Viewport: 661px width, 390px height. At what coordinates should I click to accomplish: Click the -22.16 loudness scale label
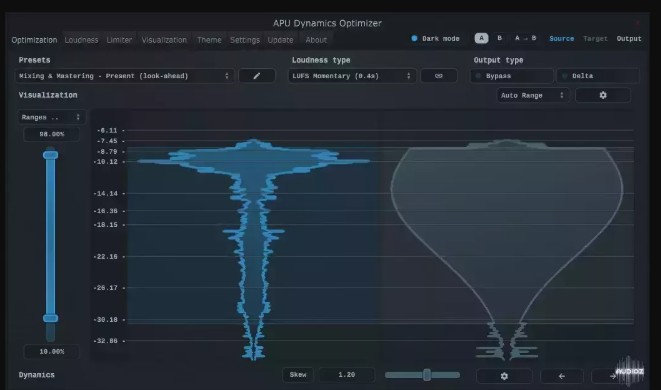[105, 256]
